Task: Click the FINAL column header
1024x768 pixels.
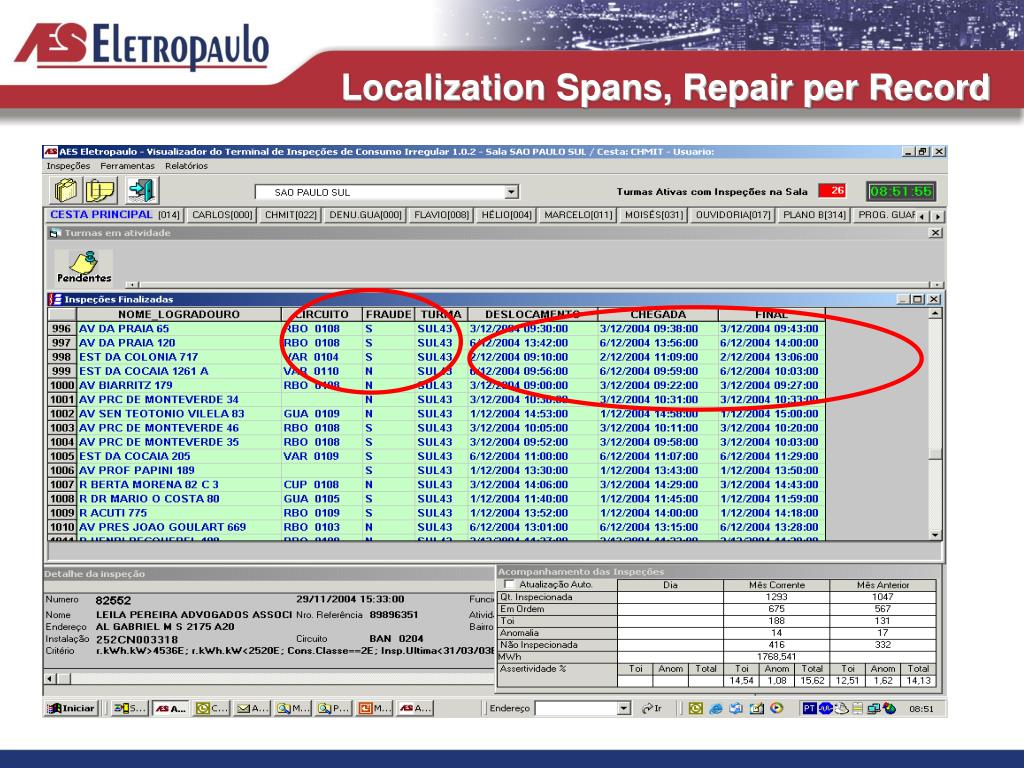Action: click(771, 314)
